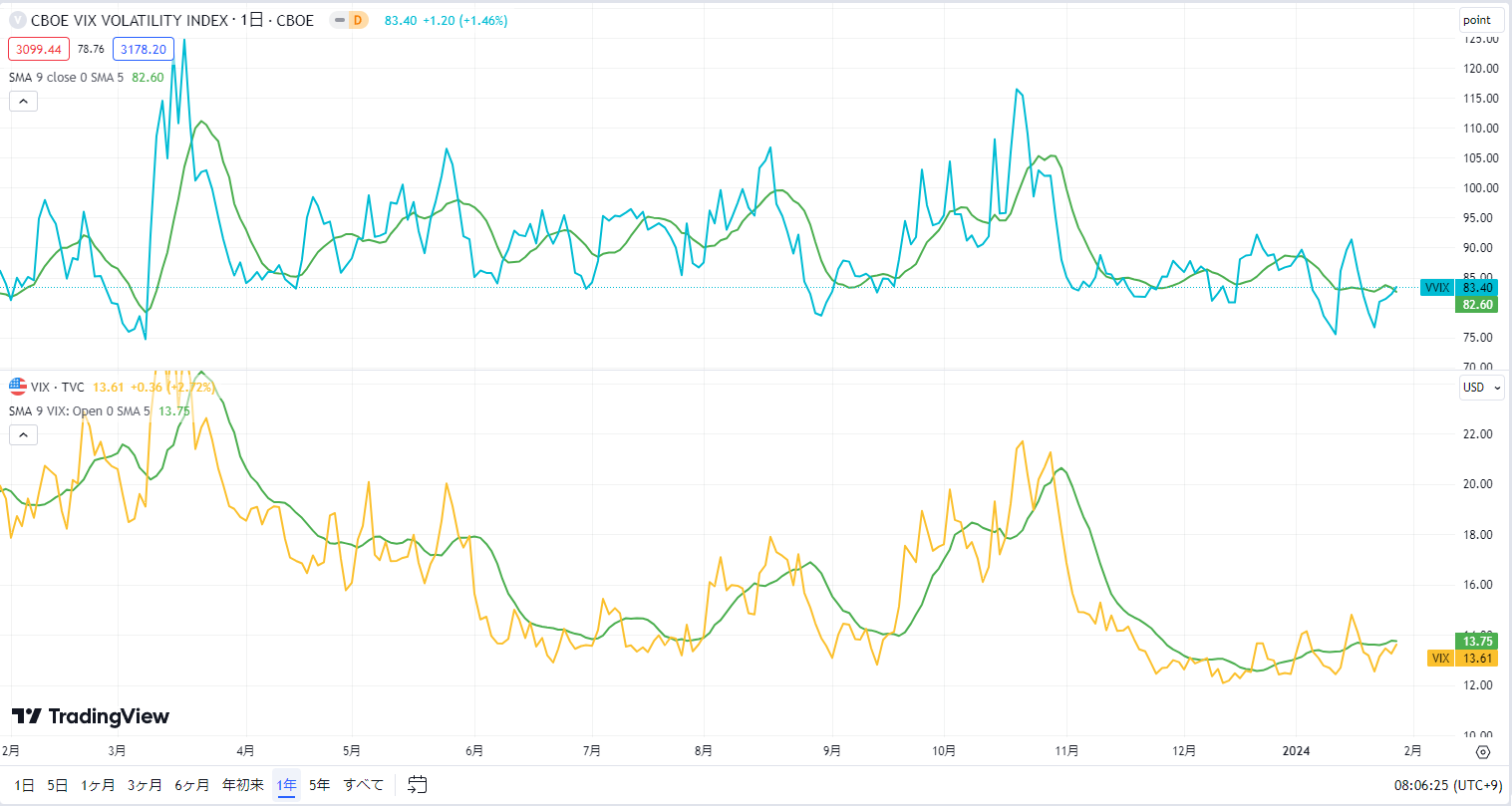Select the 5日 time range
The width and height of the screenshot is (1512, 806).
tap(58, 785)
